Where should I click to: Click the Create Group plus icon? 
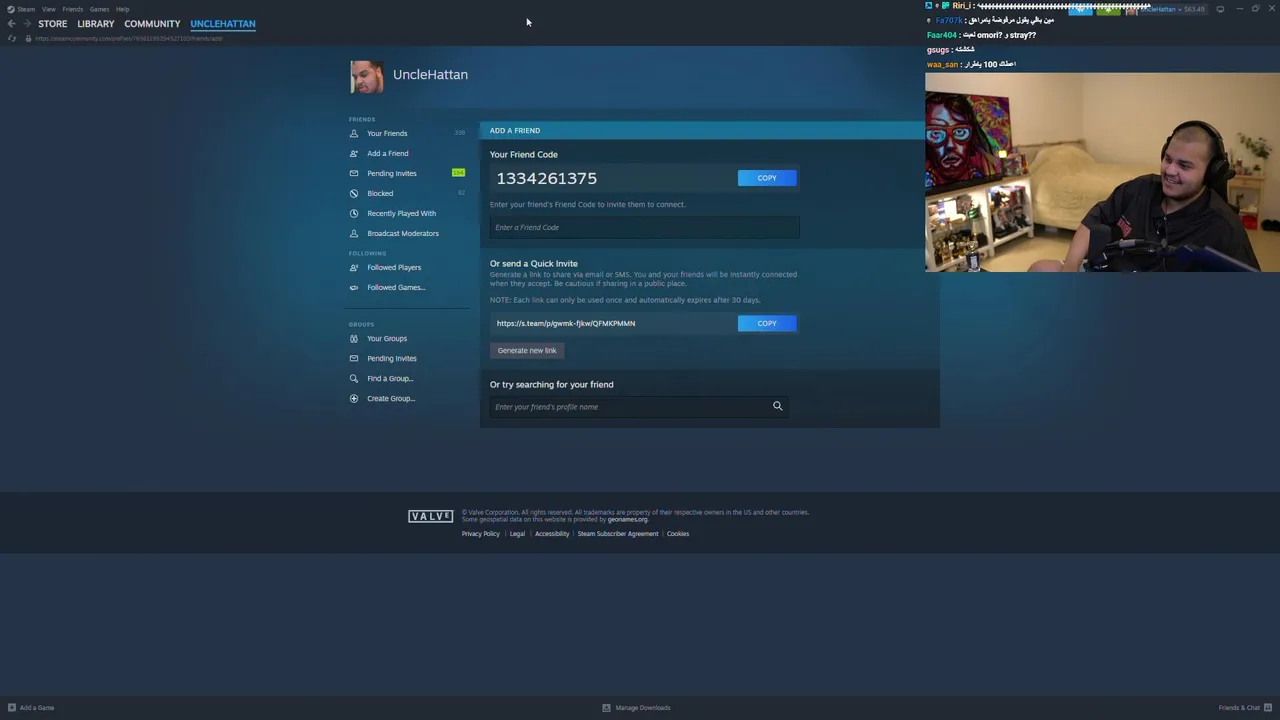point(354,398)
